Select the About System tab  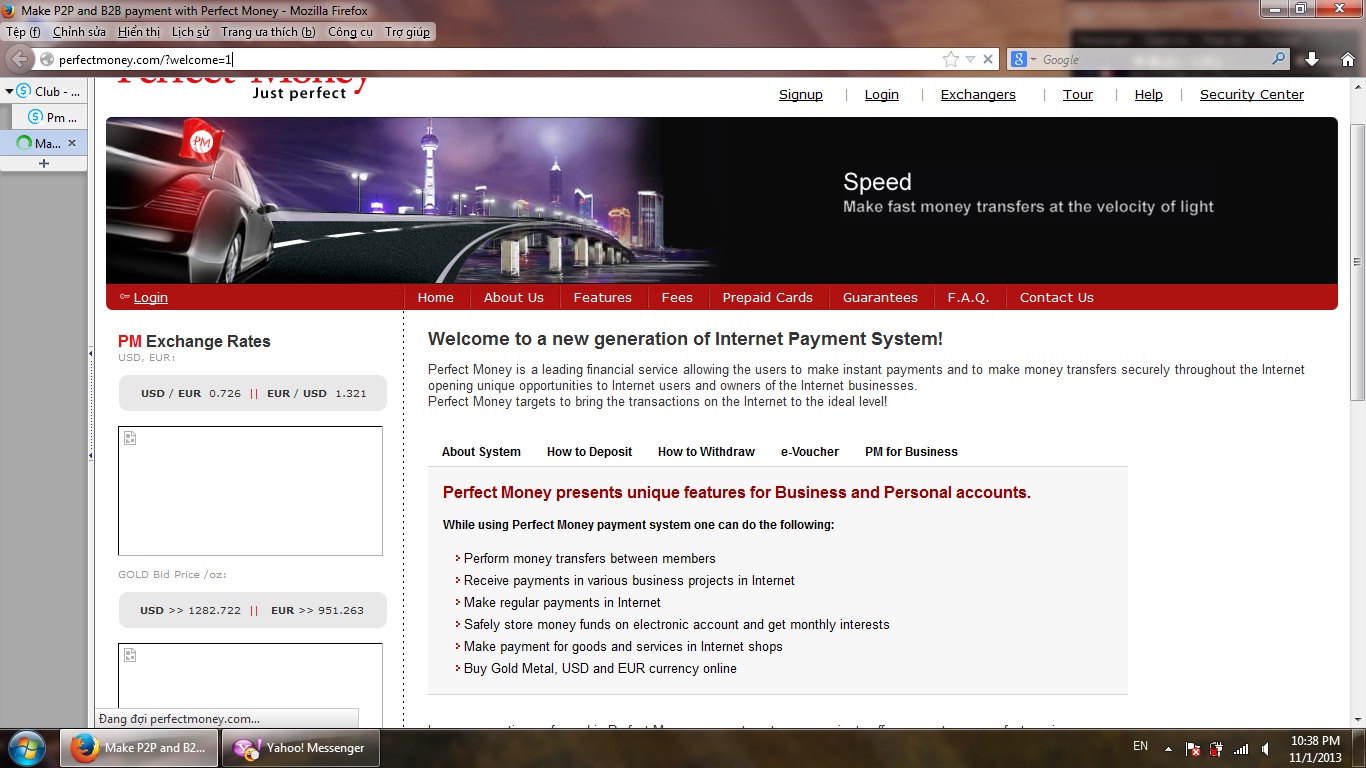point(481,452)
